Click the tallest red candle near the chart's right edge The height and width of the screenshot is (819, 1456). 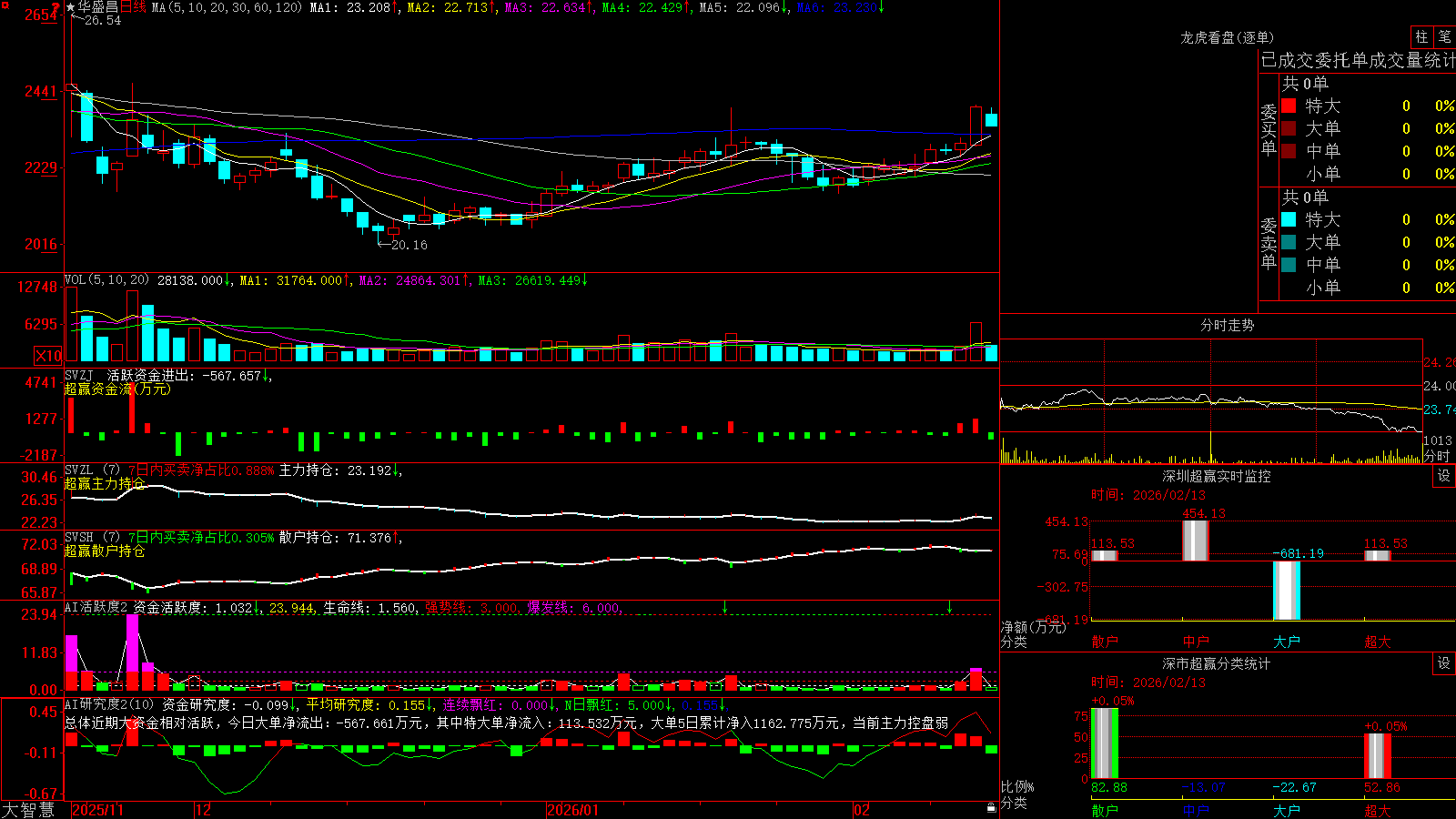click(976, 125)
